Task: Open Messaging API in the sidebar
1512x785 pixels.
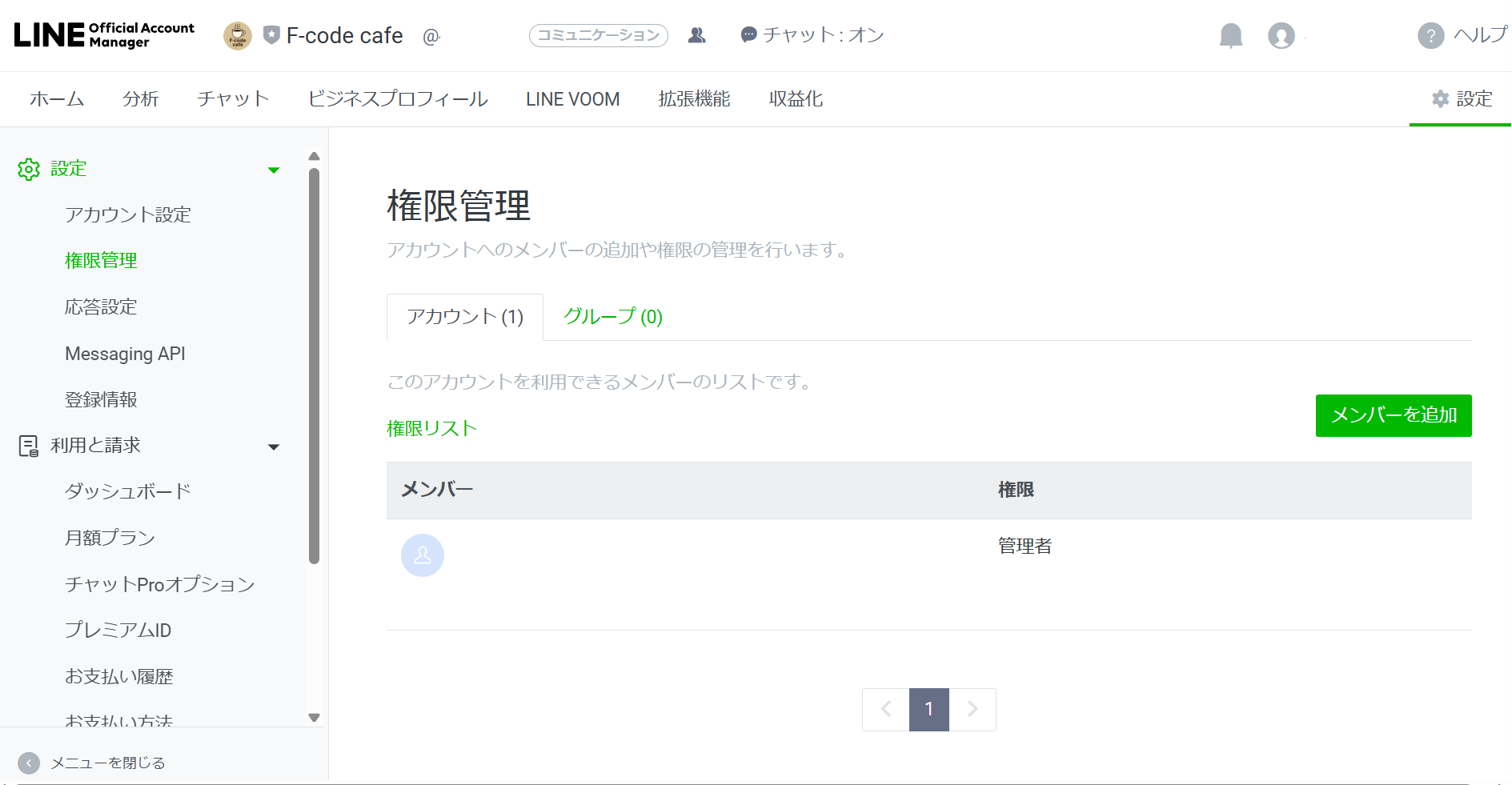Action: 125,354
